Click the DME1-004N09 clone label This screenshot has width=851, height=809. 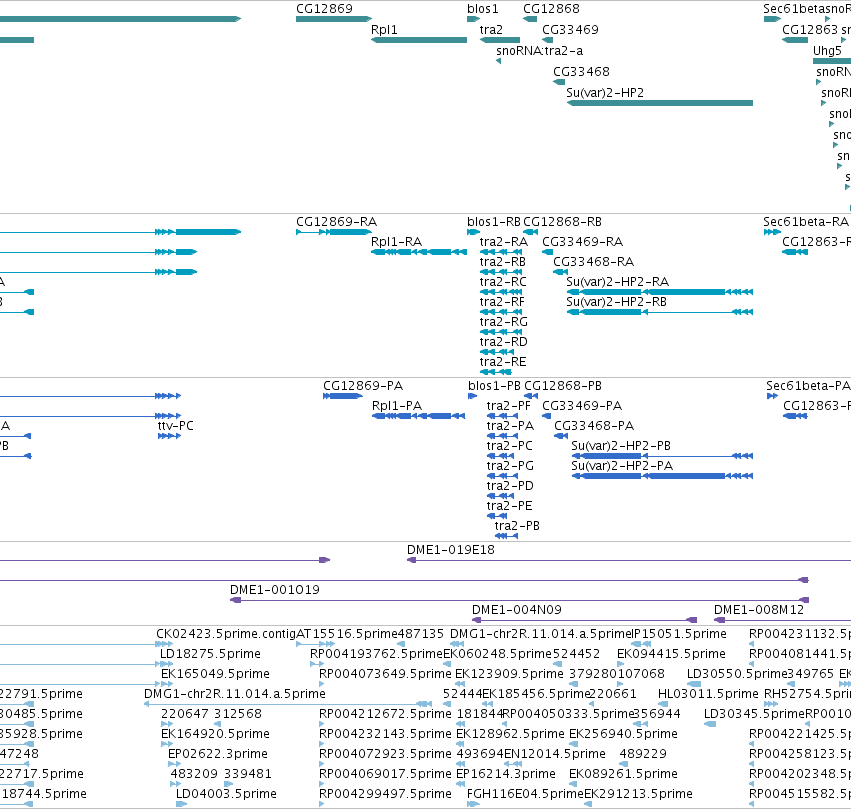(517, 610)
